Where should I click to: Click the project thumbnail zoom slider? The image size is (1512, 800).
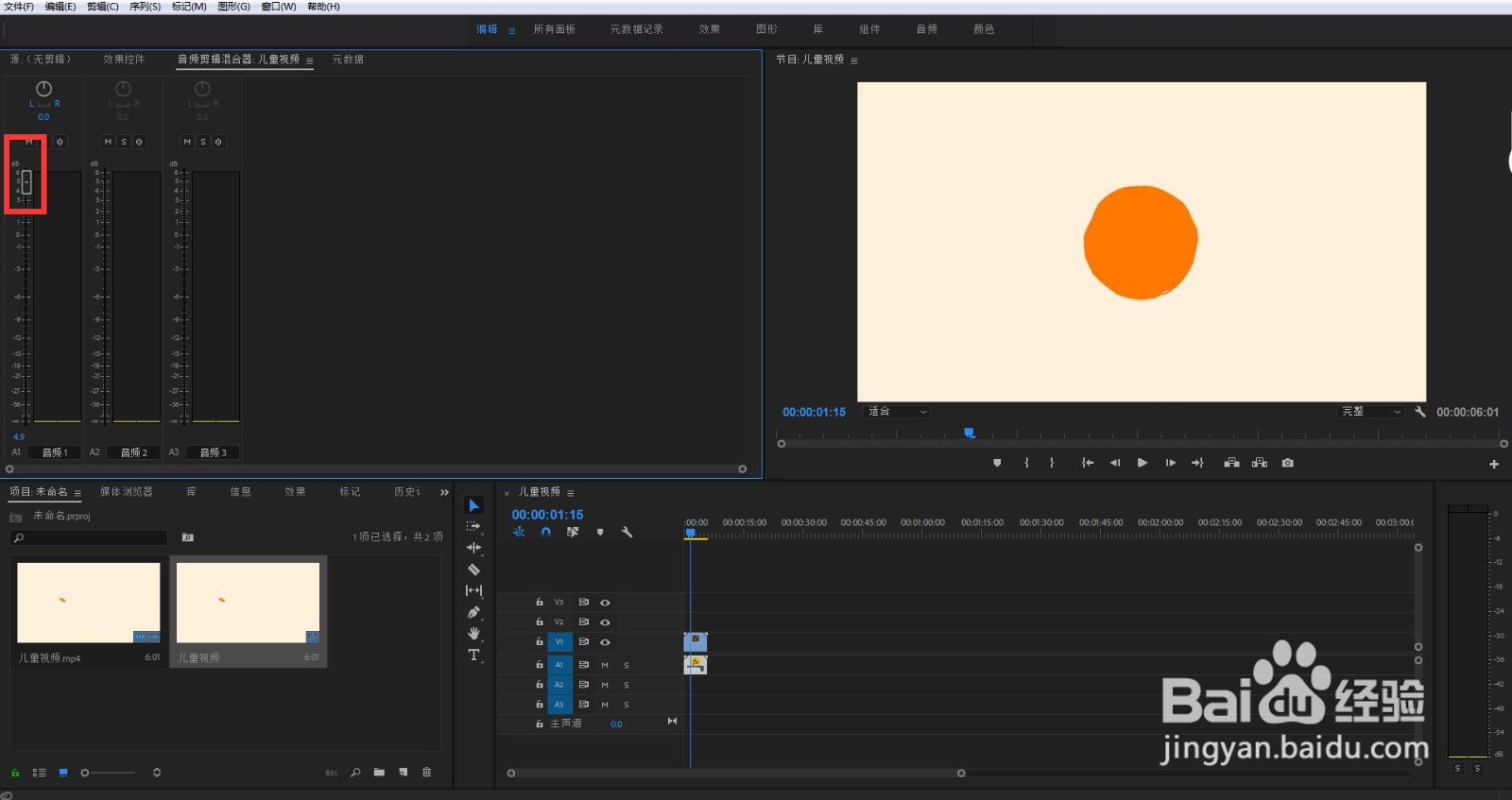click(110, 773)
